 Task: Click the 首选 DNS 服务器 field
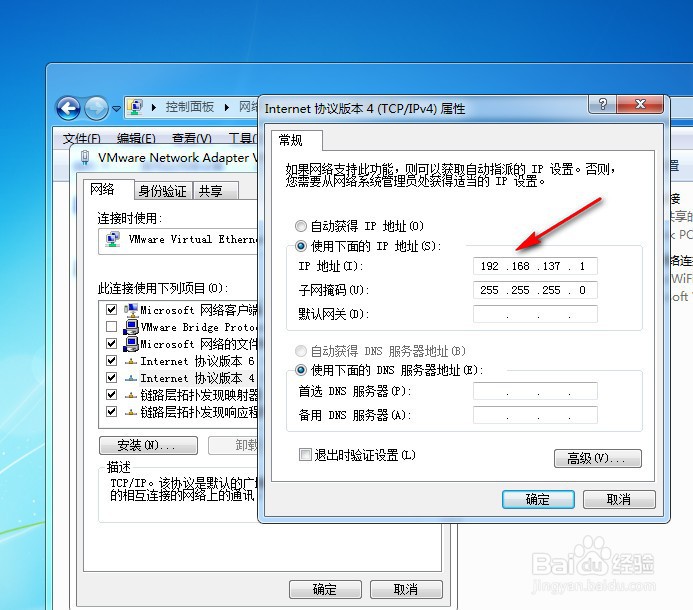535,391
